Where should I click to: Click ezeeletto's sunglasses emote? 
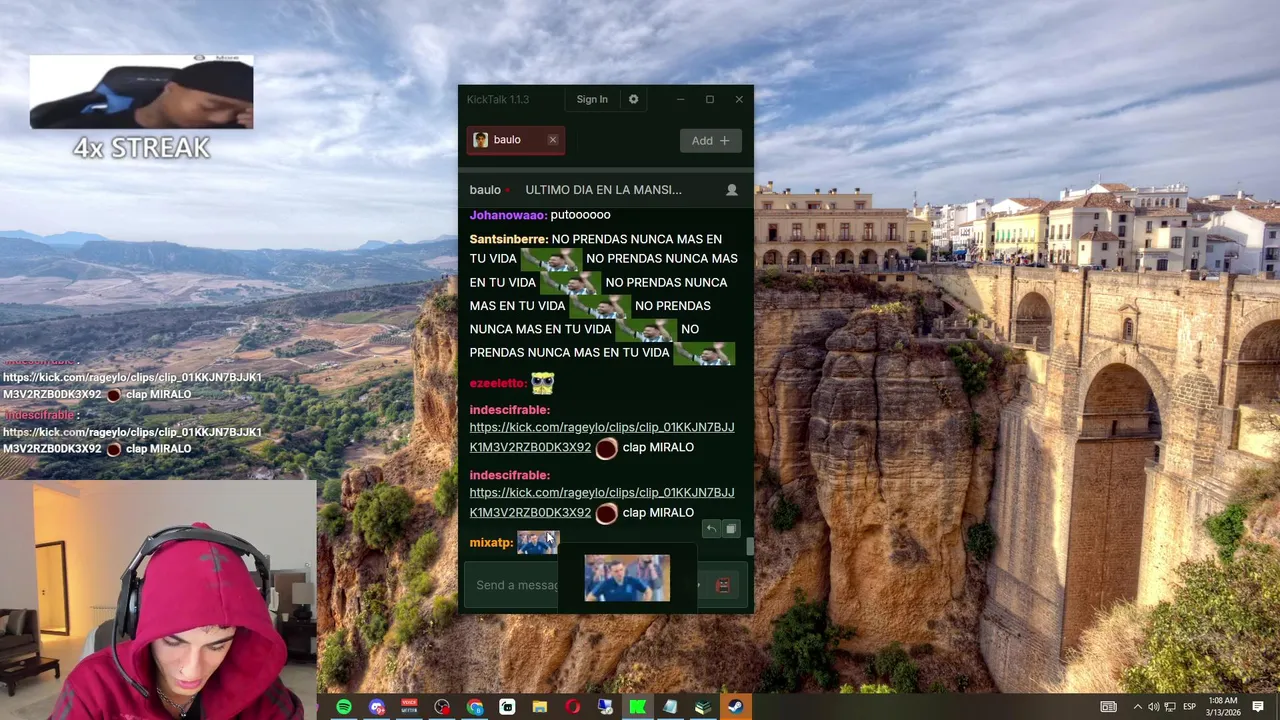pos(542,382)
